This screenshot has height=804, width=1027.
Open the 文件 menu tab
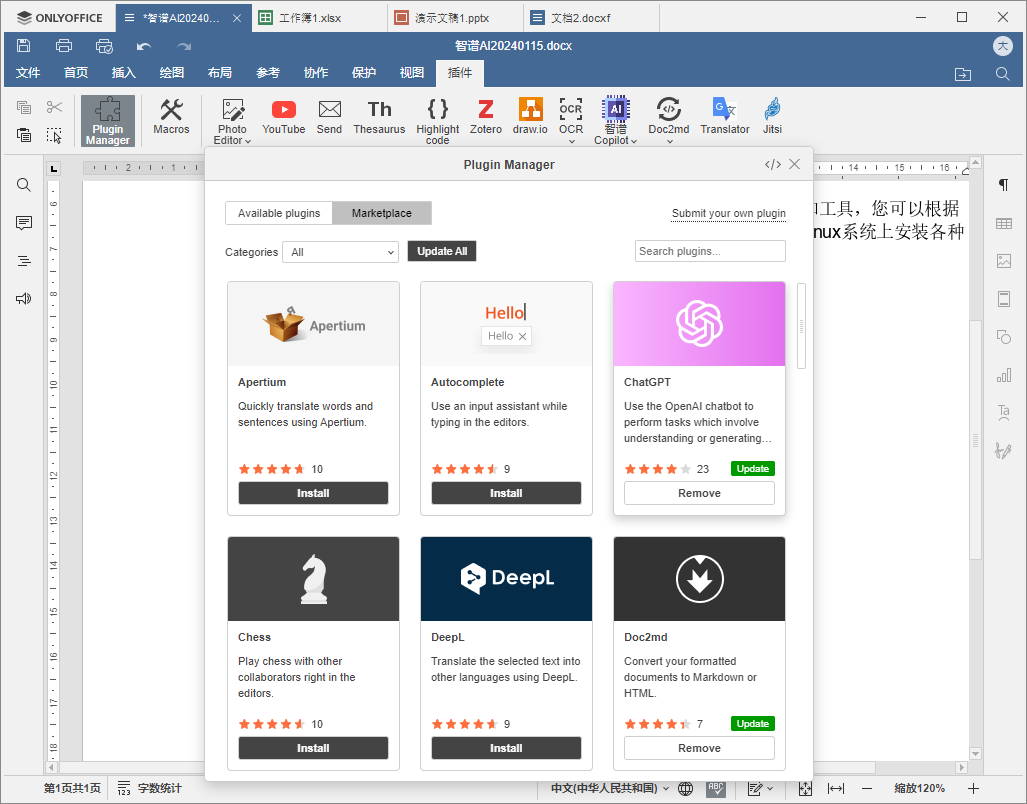click(x=28, y=73)
